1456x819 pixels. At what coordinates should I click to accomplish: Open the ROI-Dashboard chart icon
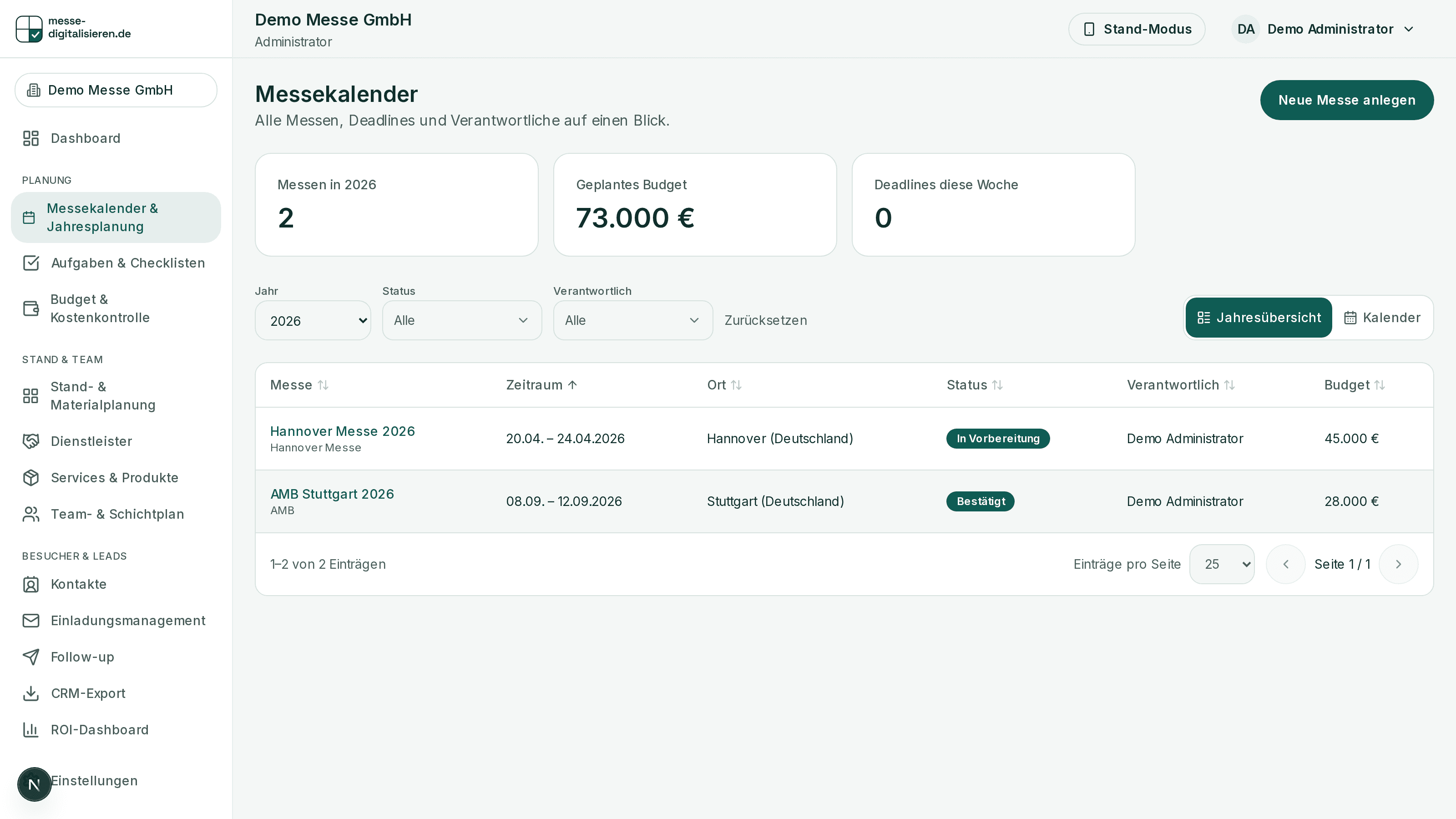pyautogui.click(x=31, y=730)
